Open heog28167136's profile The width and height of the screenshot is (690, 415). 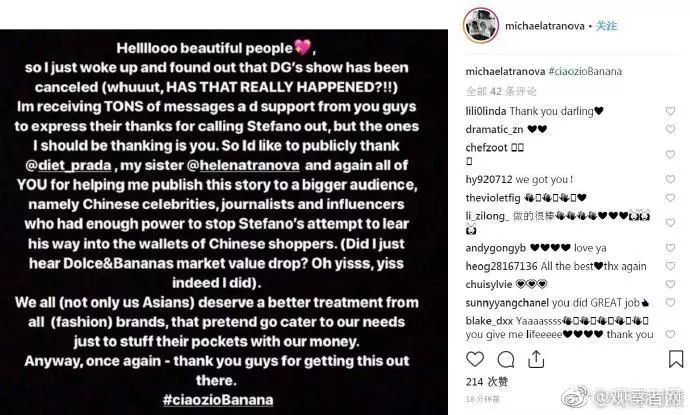502,267
